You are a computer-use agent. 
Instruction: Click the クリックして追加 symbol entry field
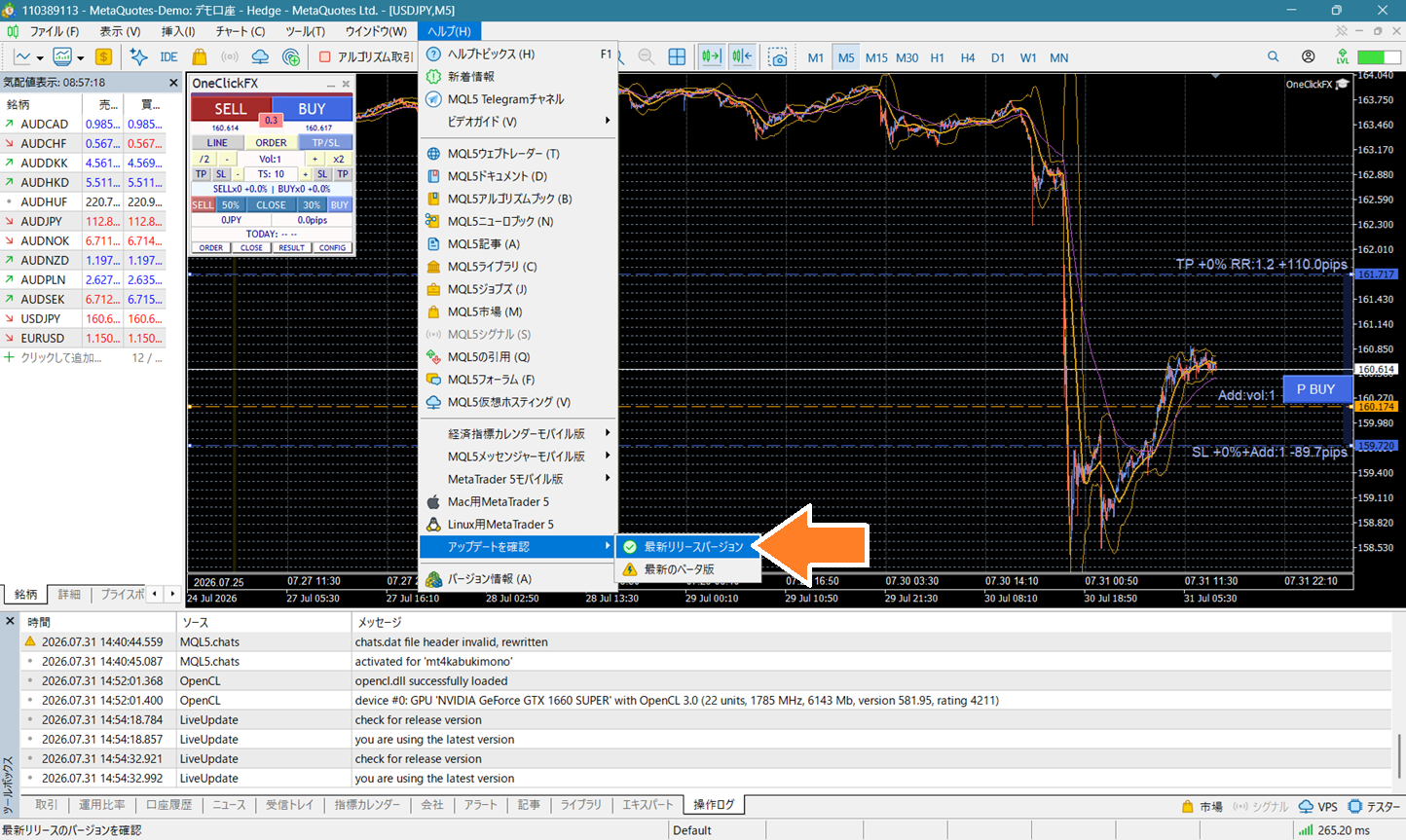pos(61,358)
